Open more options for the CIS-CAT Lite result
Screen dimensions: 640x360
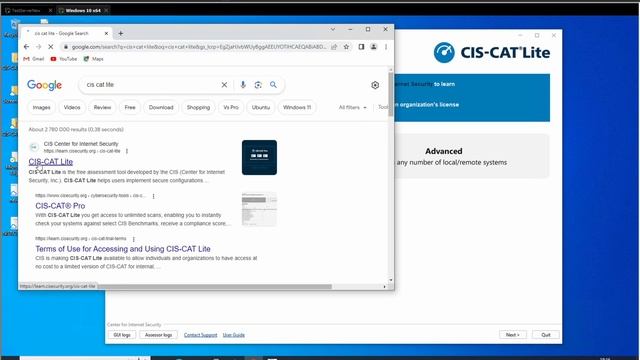pos(127,151)
